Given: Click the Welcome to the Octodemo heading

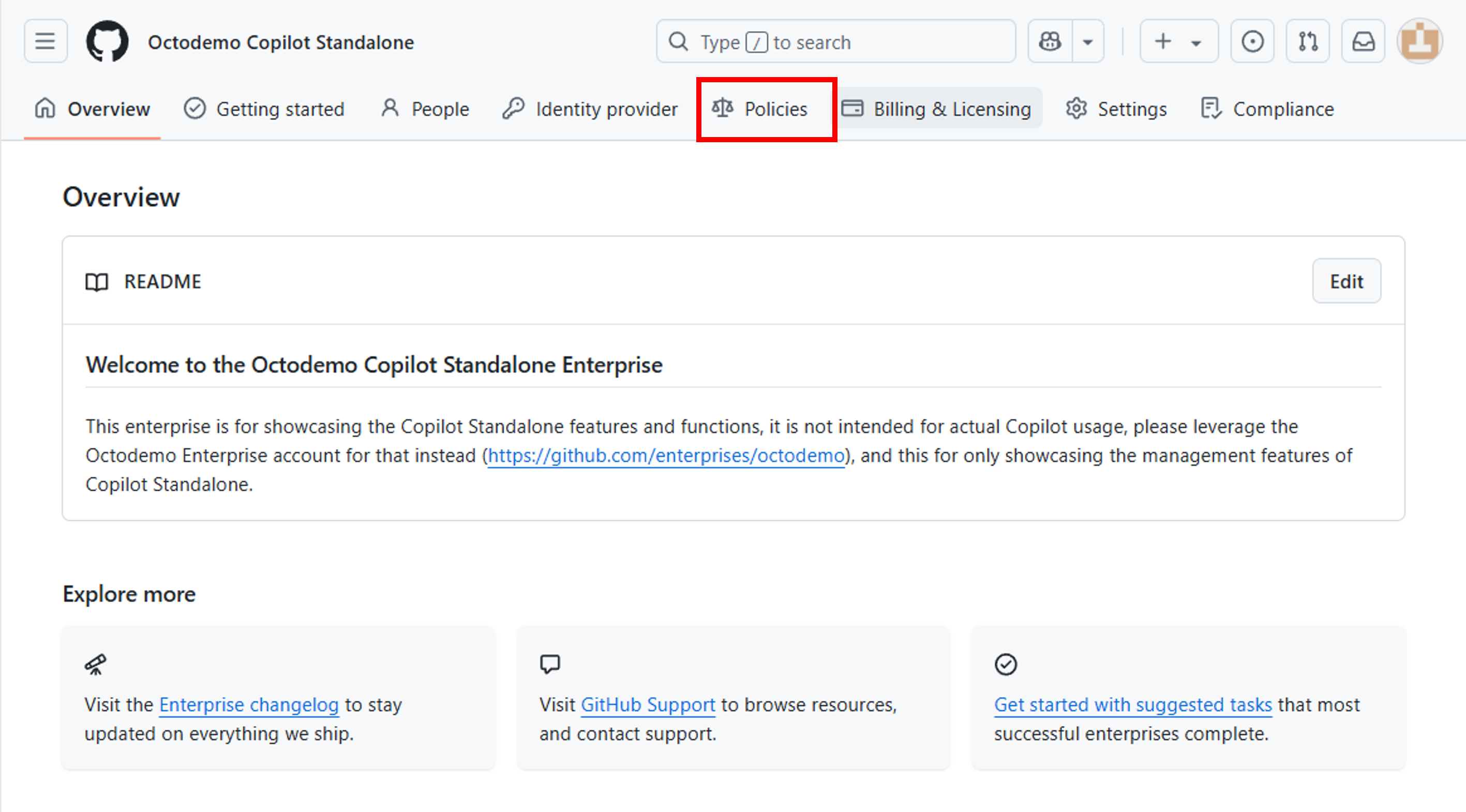Looking at the screenshot, I should click(x=374, y=365).
